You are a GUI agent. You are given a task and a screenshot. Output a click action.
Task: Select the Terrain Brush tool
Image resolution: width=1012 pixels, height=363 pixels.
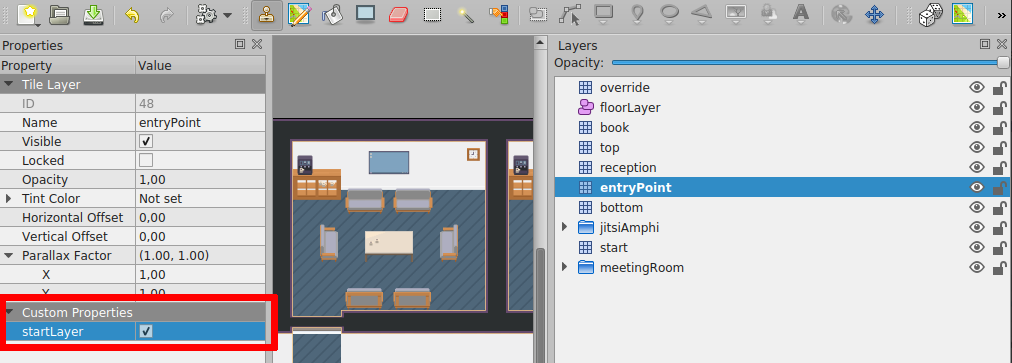coord(299,14)
